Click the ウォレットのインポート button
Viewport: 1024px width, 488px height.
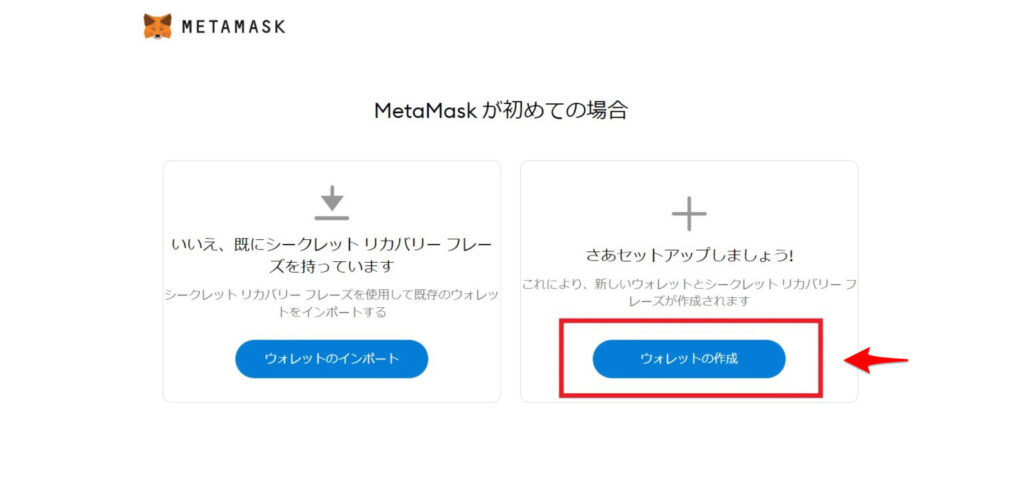pos(332,359)
